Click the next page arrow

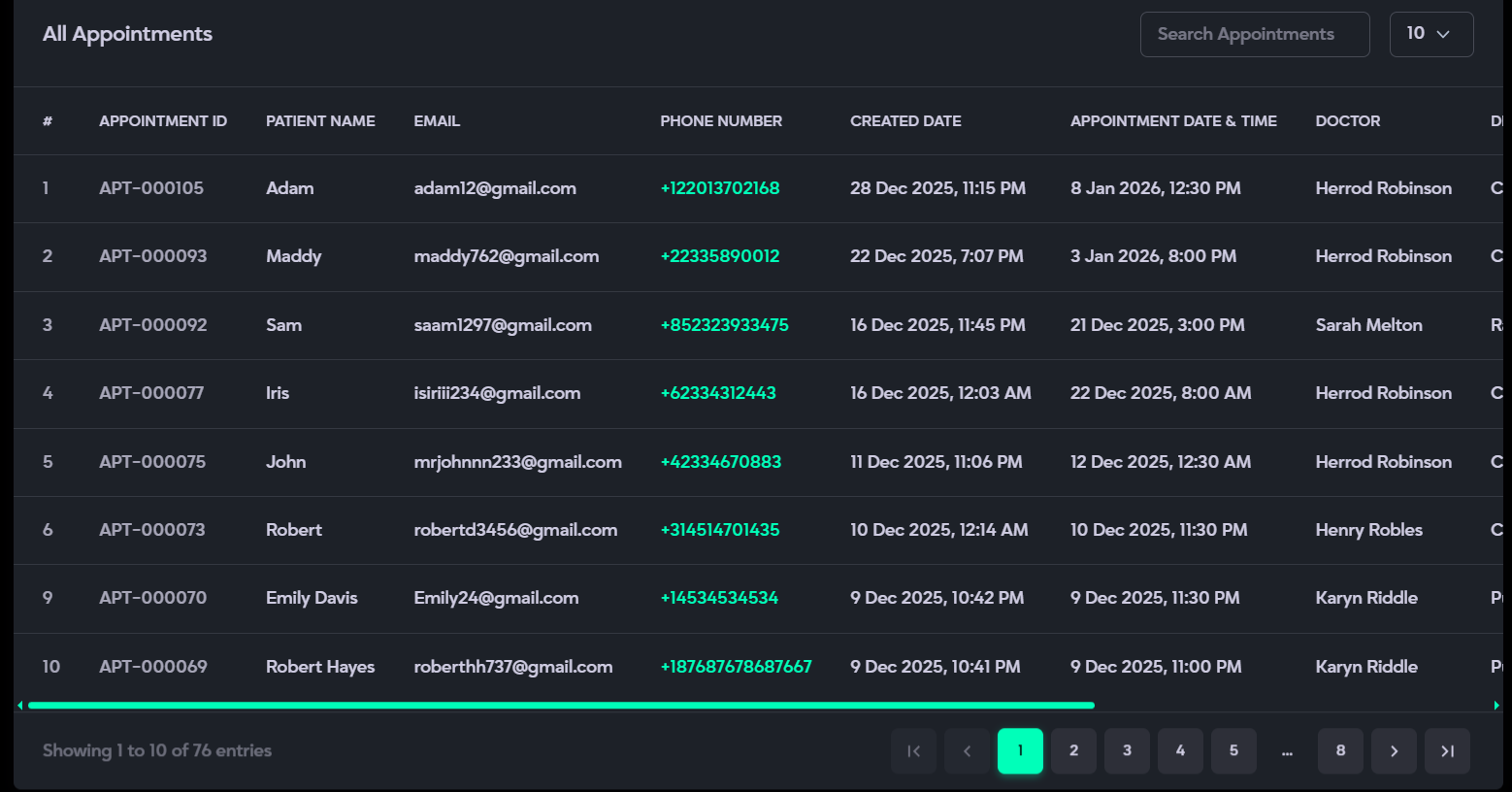point(1394,751)
